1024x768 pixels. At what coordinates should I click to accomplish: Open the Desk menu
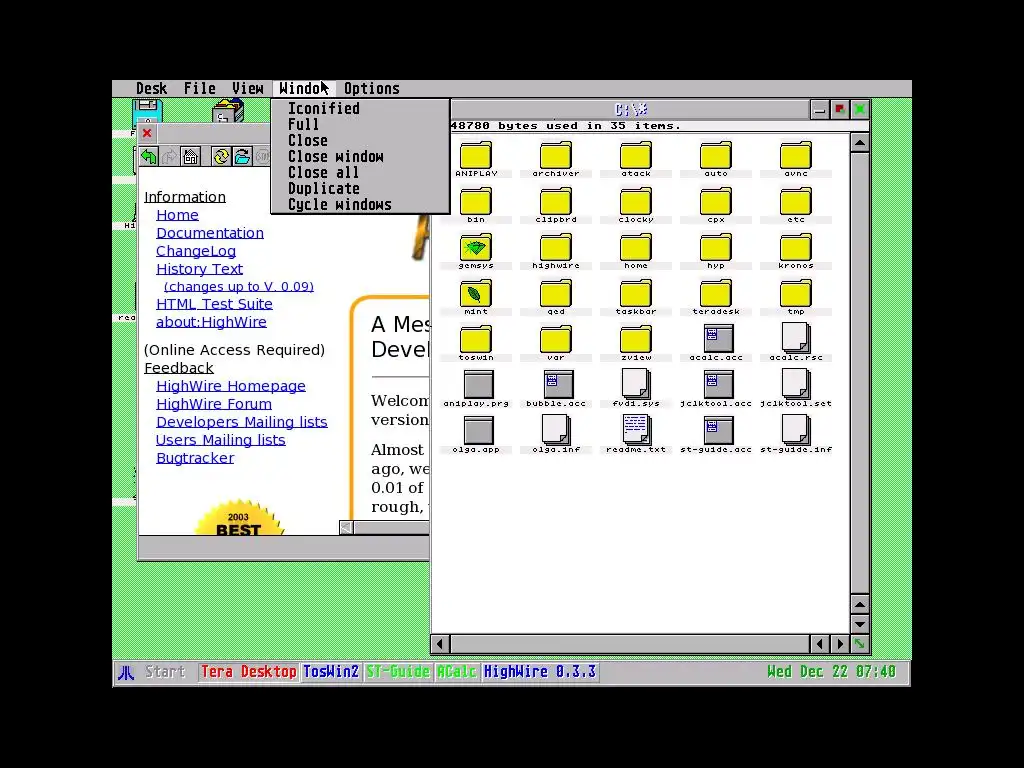point(152,89)
